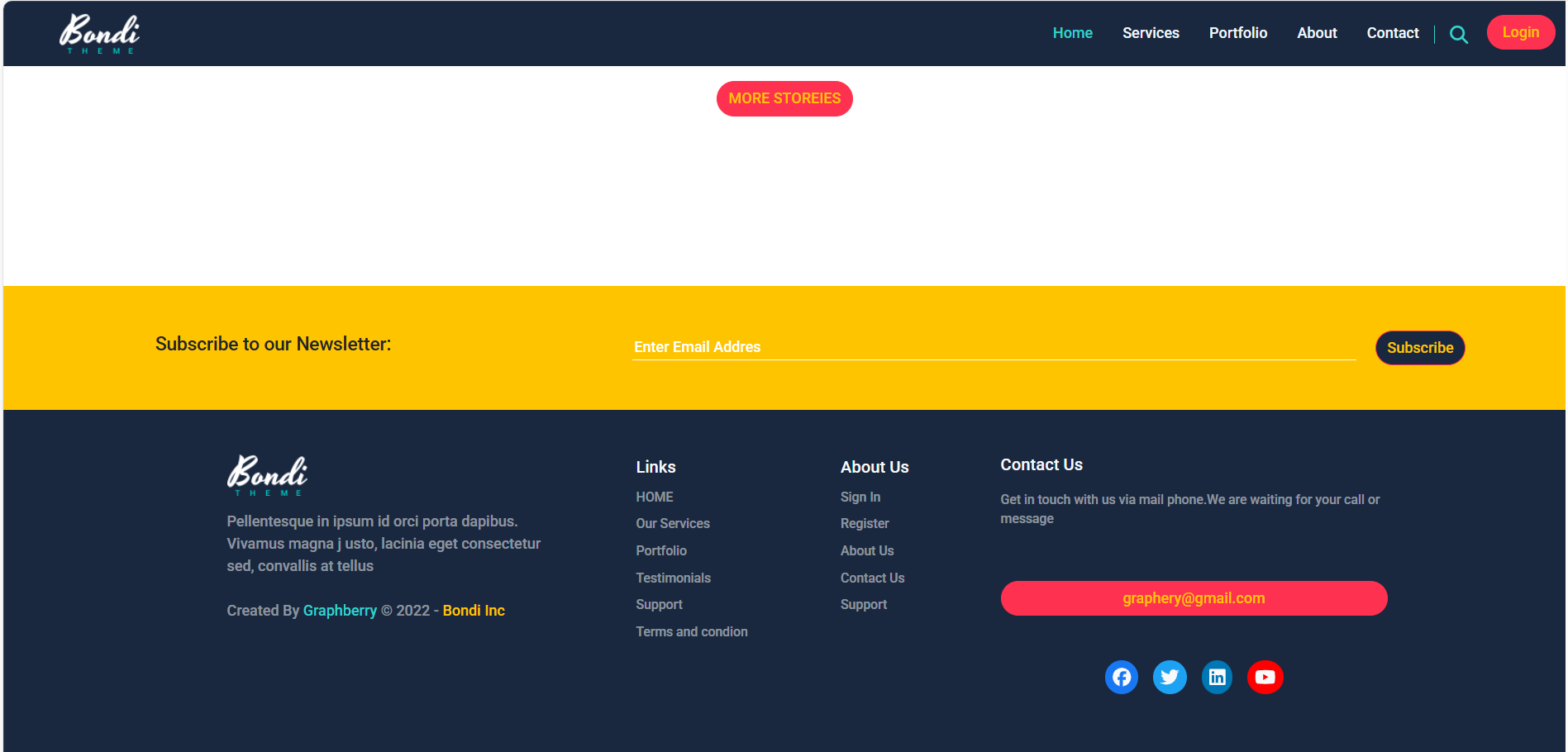Click the Enter Email Addres field
This screenshot has width=1568, height=752.
point(993,347)
